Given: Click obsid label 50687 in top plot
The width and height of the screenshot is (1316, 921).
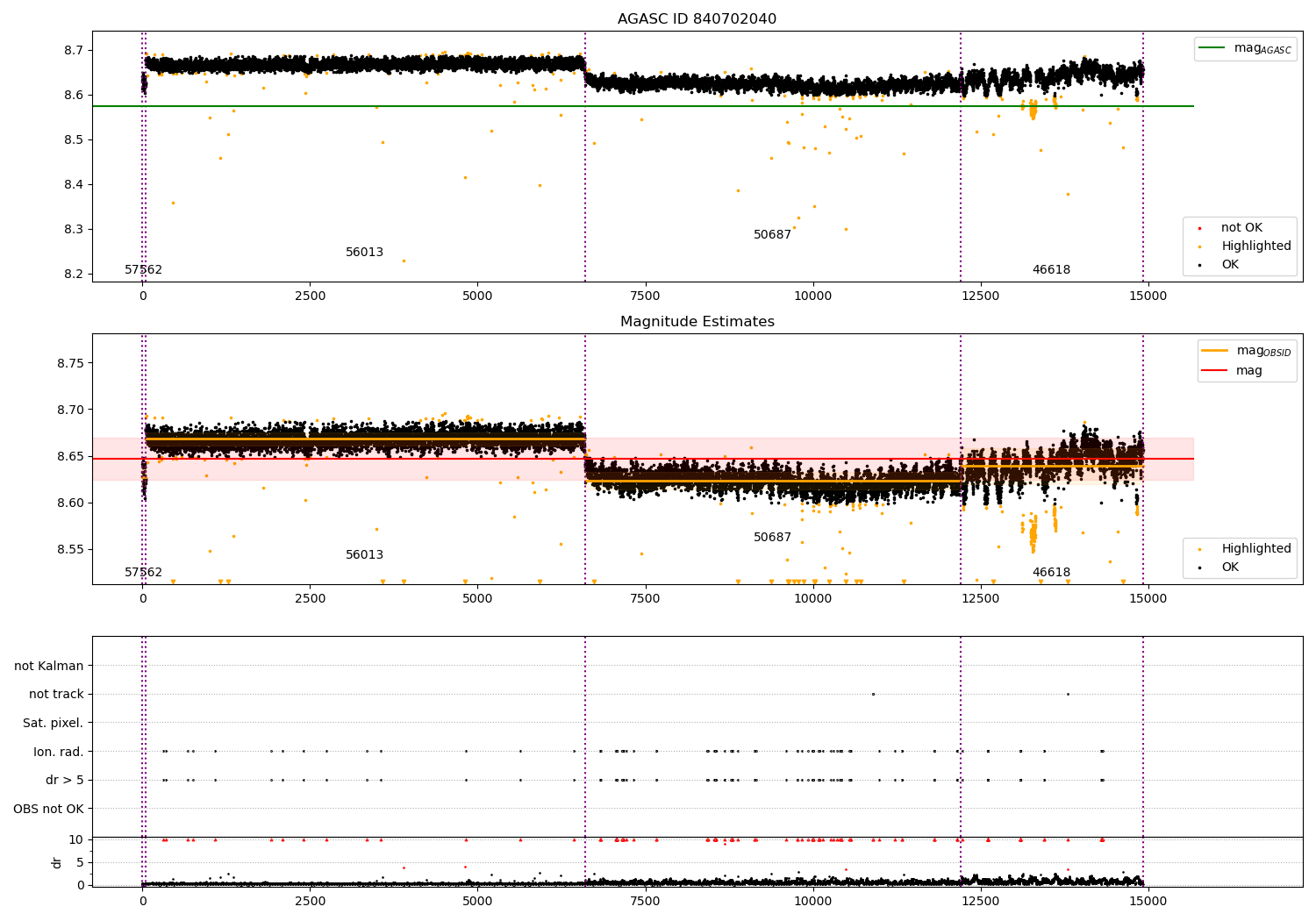Looking at the screenshot, I should [772, 235].
